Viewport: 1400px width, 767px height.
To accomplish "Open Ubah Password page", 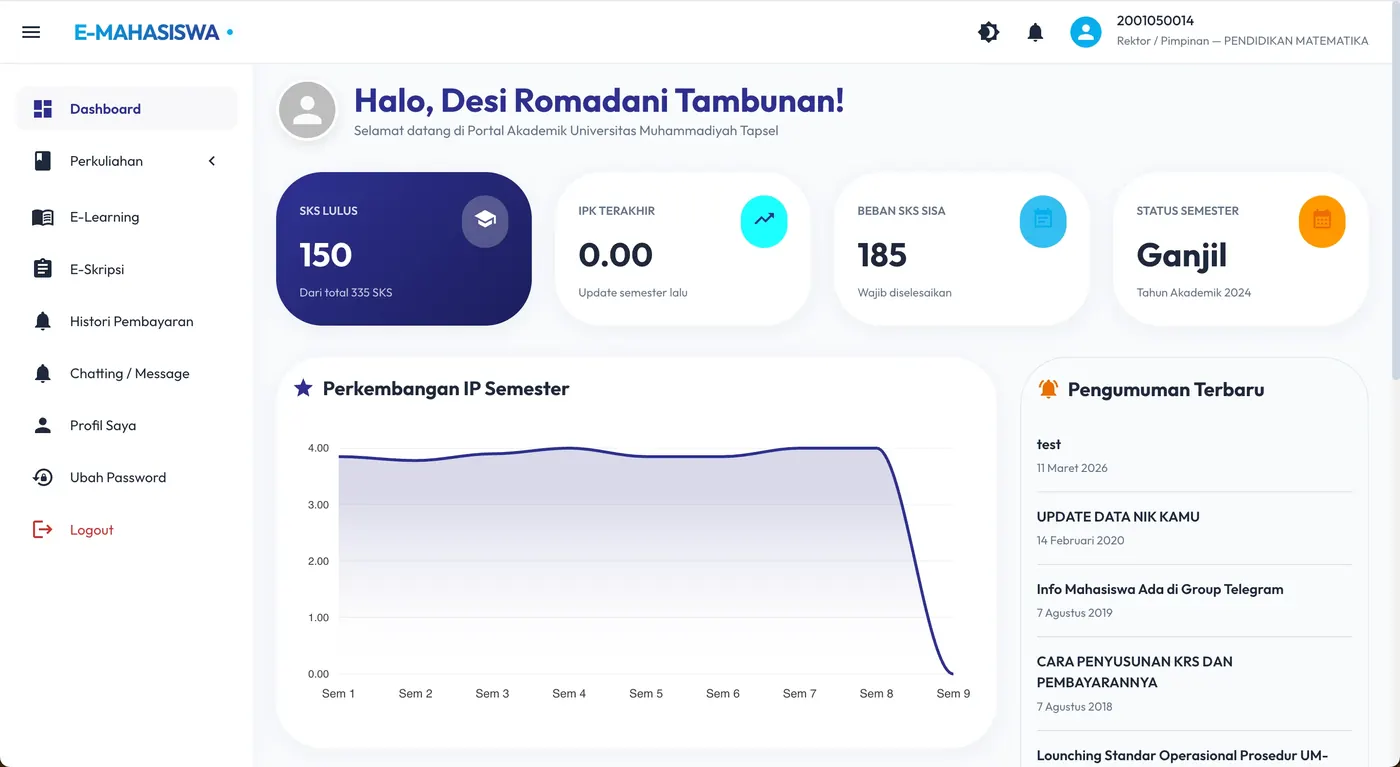I will click(127, 477).
